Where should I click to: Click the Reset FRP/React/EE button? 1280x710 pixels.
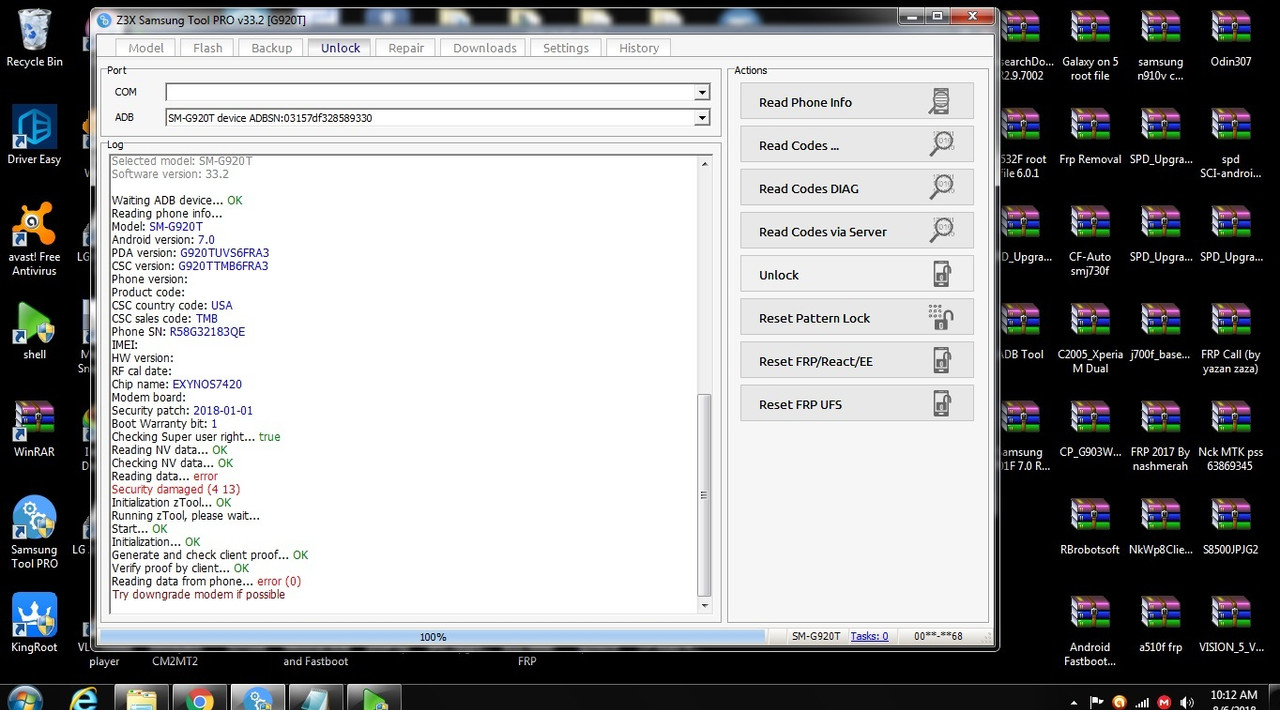point(857,361)
